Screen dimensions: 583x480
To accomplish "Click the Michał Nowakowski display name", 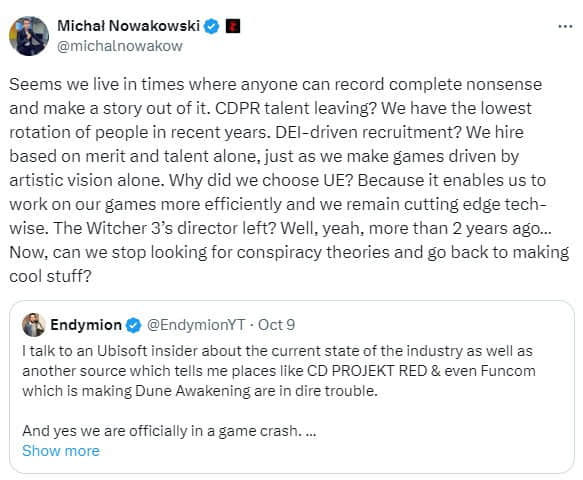I will (129, 26).
